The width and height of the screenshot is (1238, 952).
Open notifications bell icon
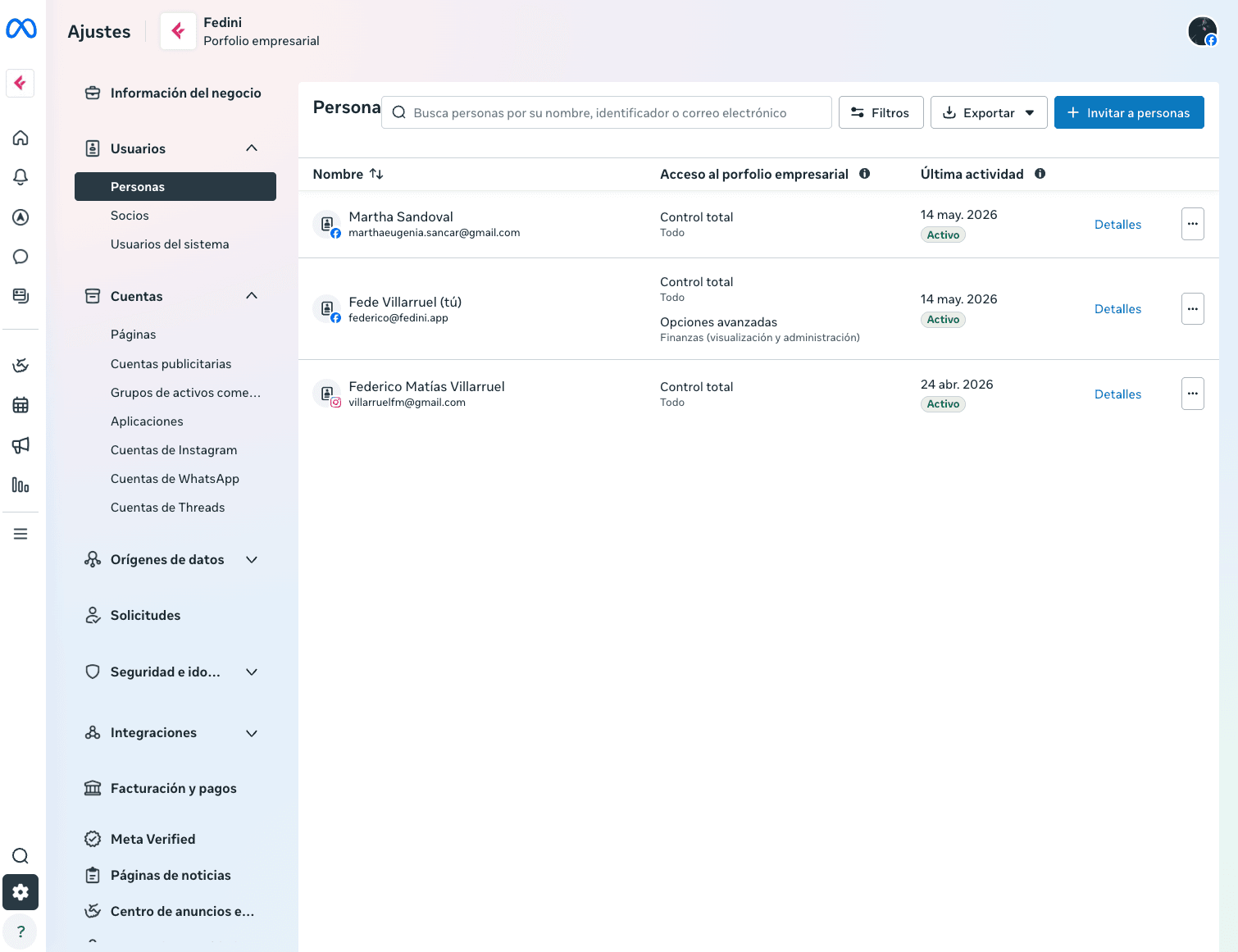[x=20, y=177]
